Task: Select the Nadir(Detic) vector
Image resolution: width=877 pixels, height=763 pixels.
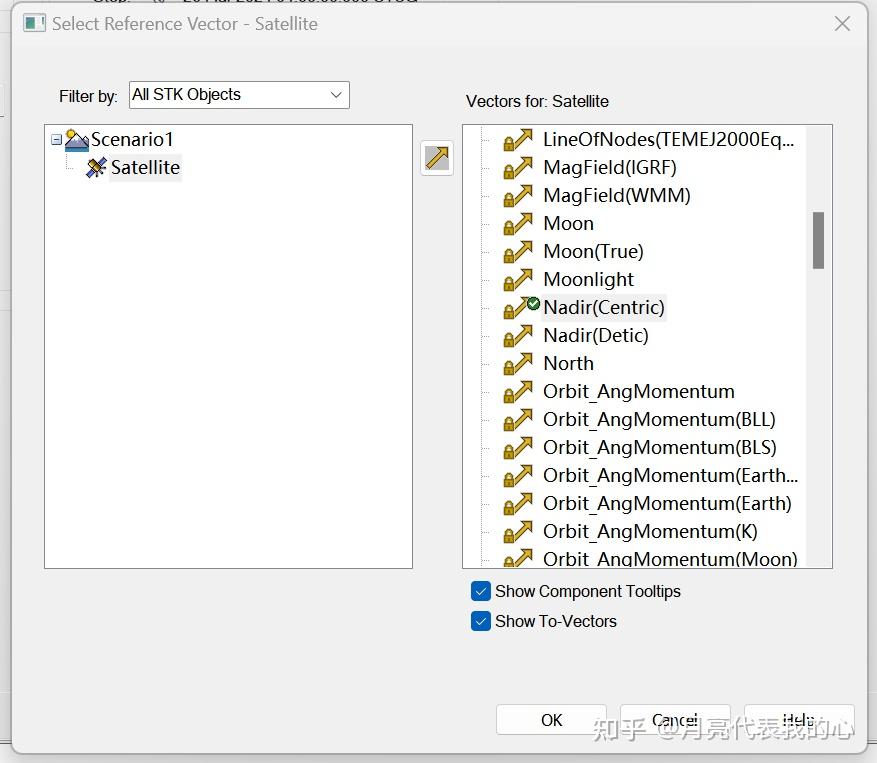Action: point(596,336)
